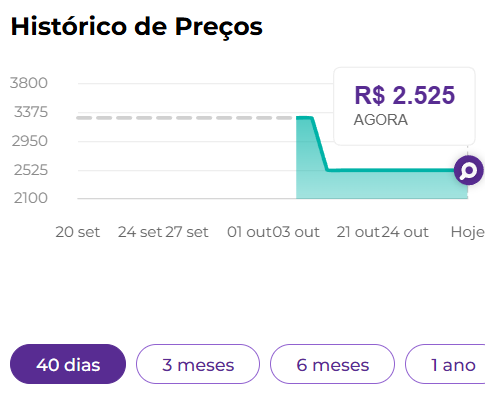Switch to 6 meses range
Viewport: 490px width, 394px height.
click(x=333, y=364)
